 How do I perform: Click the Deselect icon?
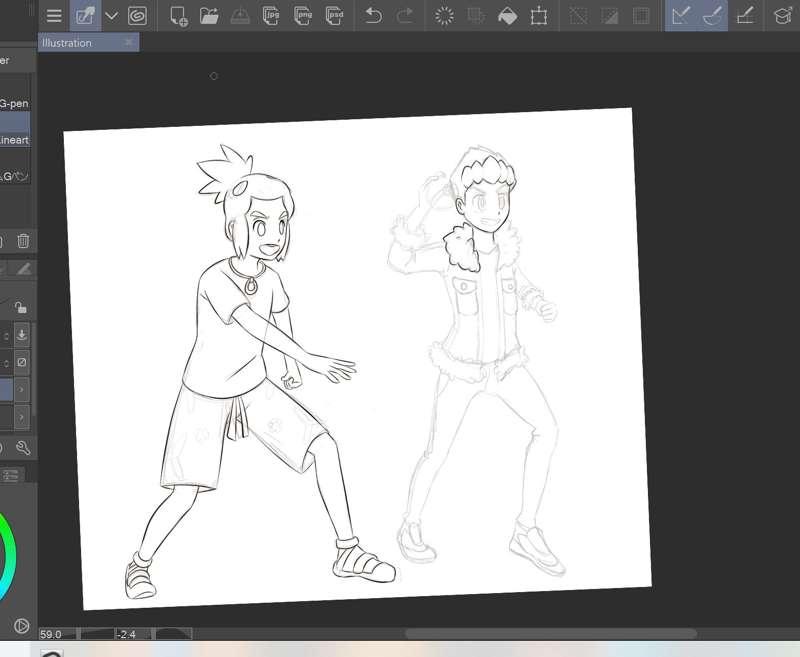[x=579, y=16]
